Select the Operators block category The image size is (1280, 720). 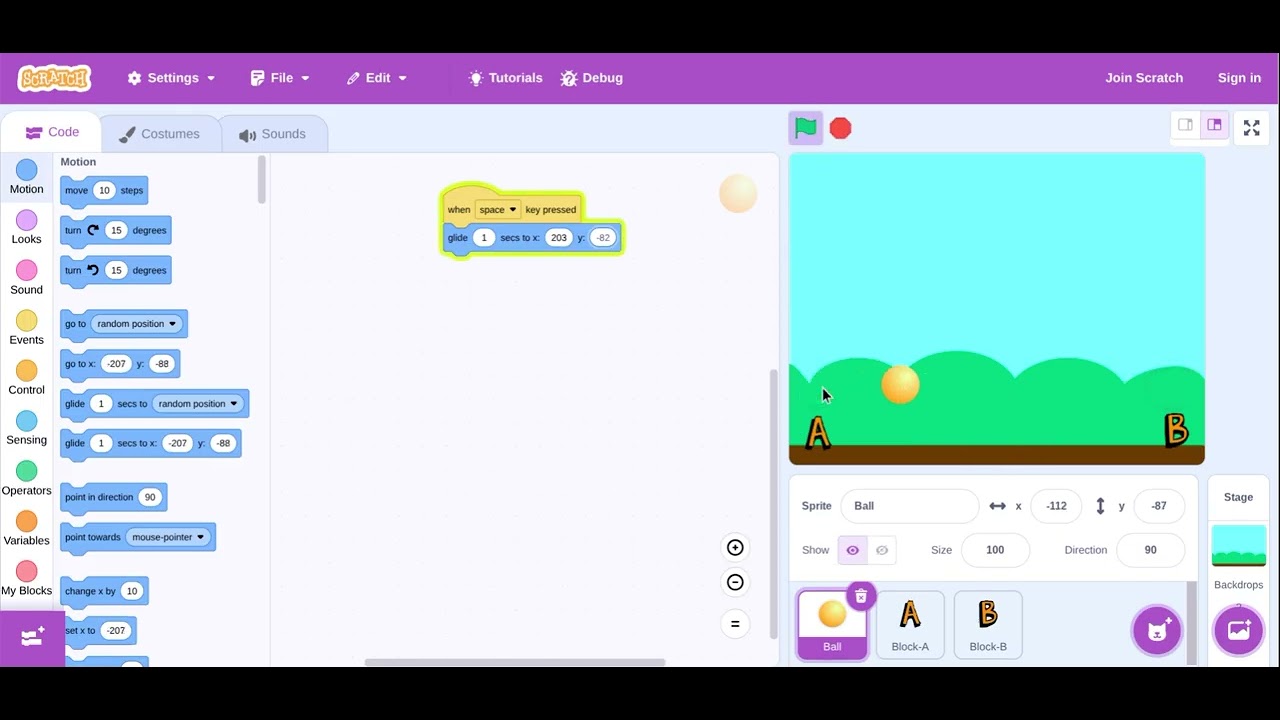pyautogui.click(x=27, y=478)
